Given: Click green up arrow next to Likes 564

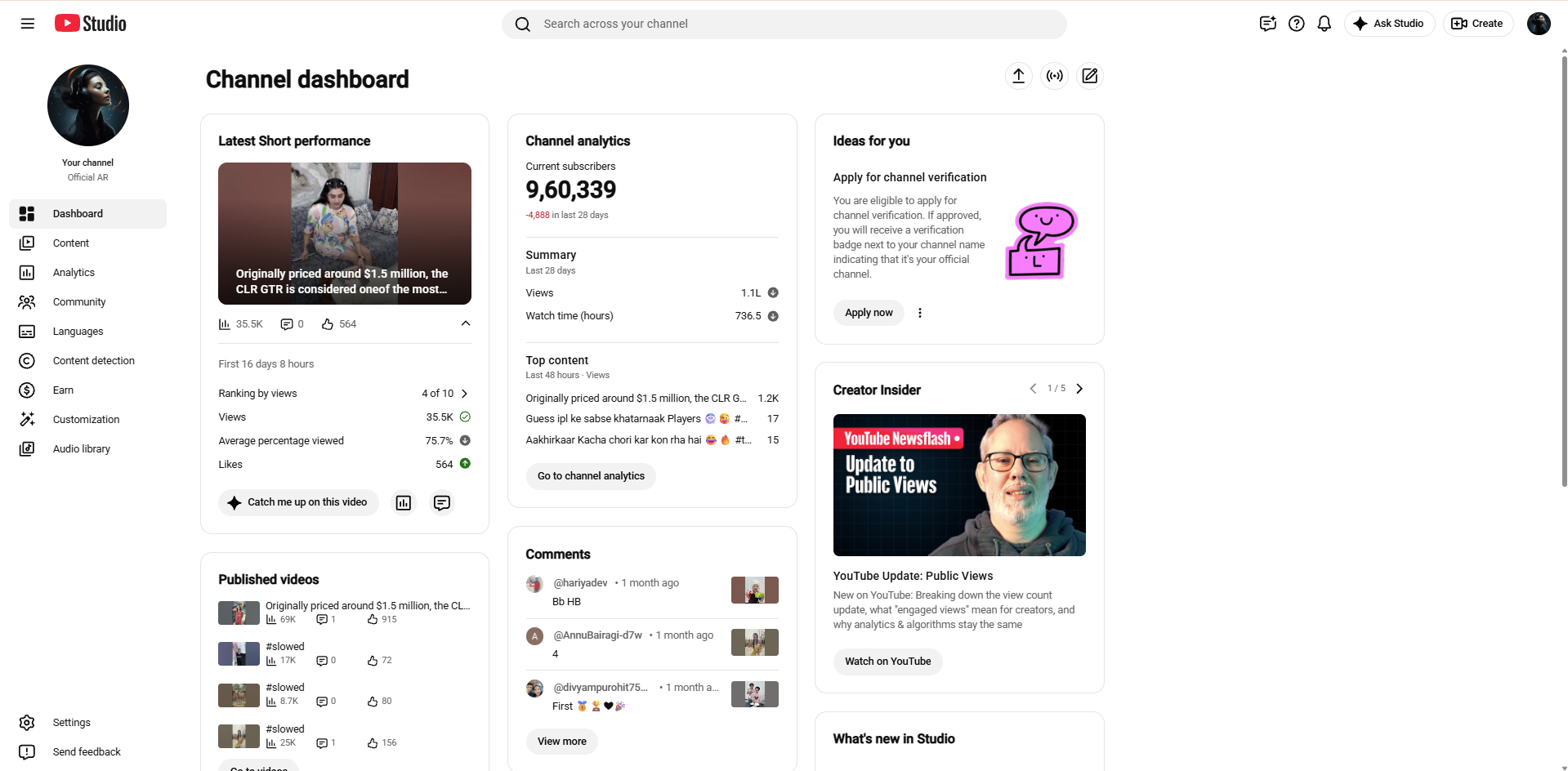Looking at the screenshot, I should coord(465,463).
